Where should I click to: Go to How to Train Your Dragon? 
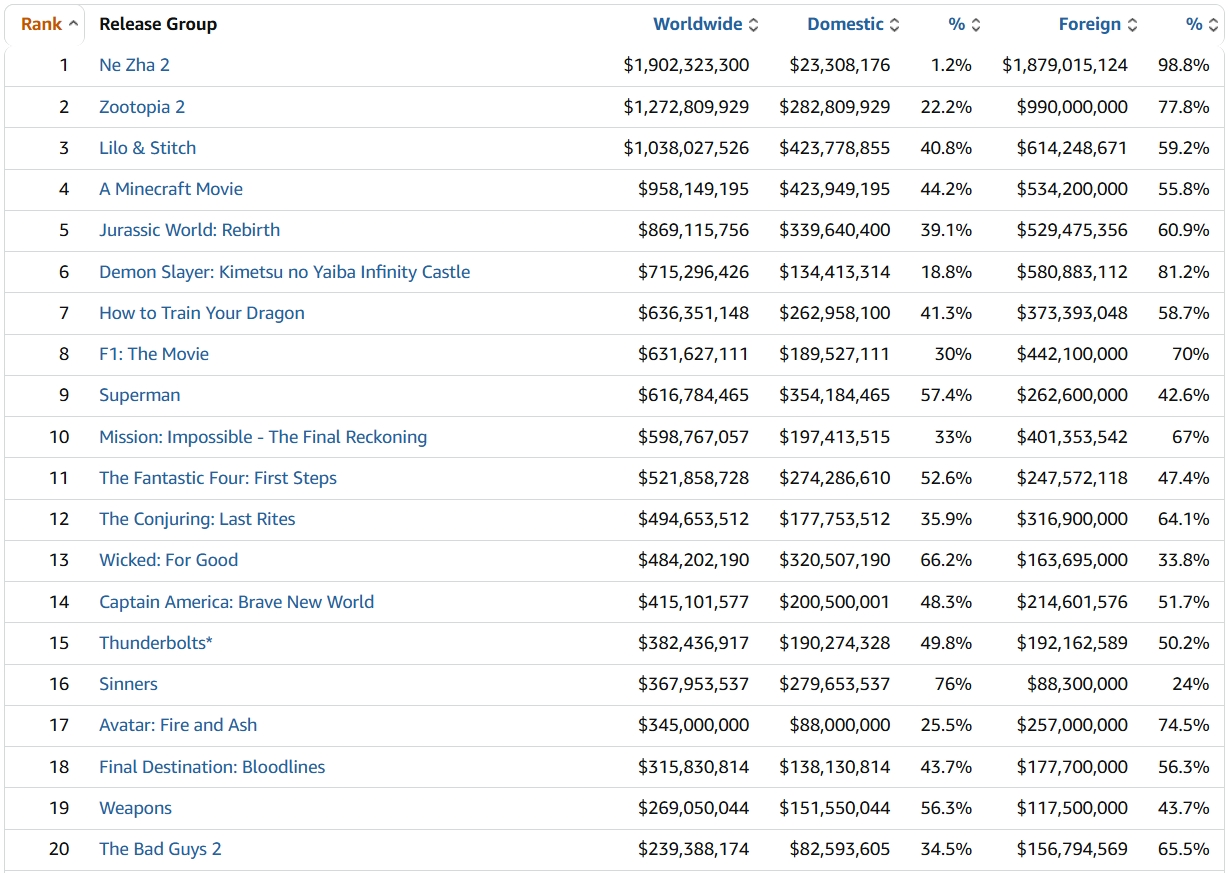(201, 313)
